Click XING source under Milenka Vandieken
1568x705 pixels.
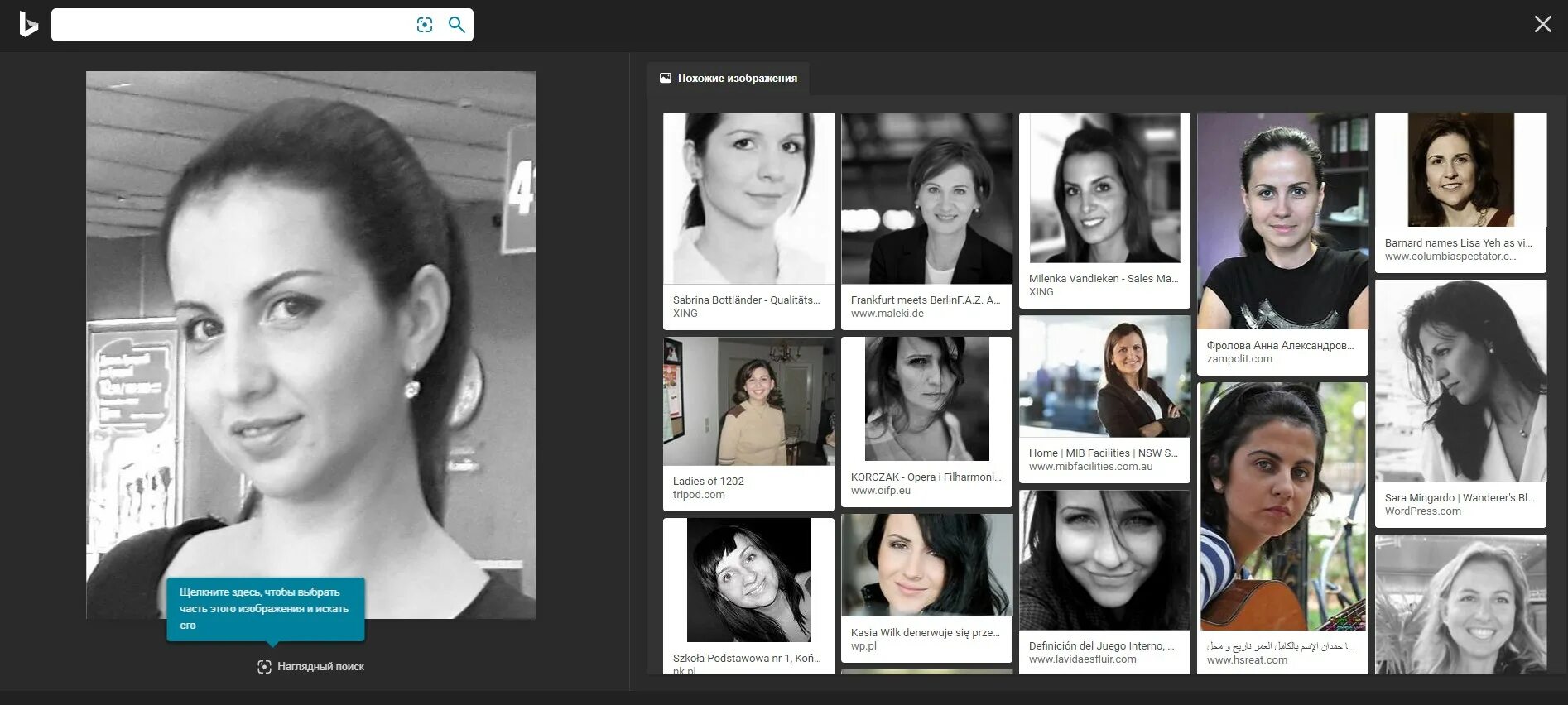(x=1041, y=291)
